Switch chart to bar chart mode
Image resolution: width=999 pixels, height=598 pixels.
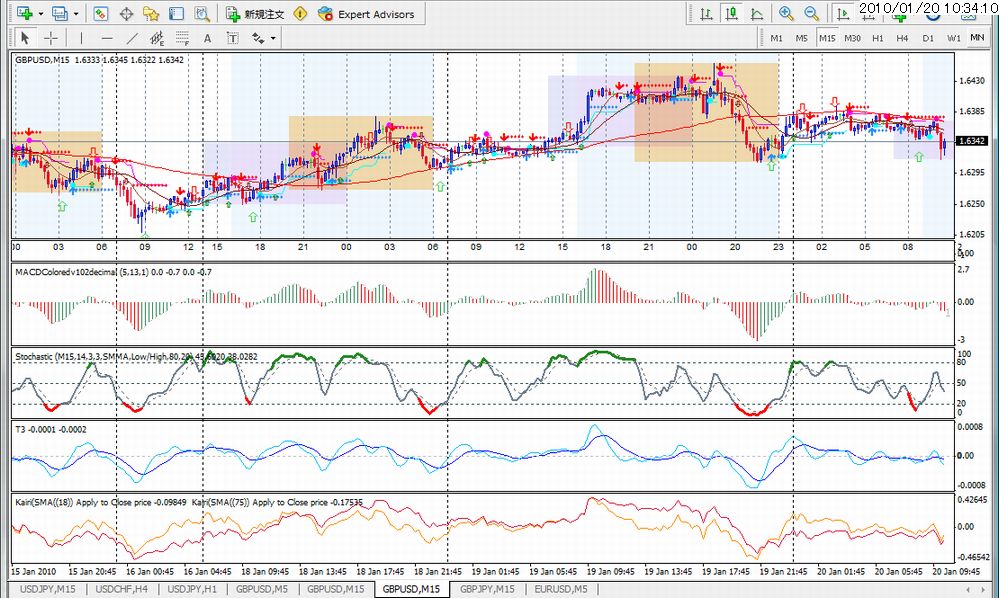[x=706, y=13]
